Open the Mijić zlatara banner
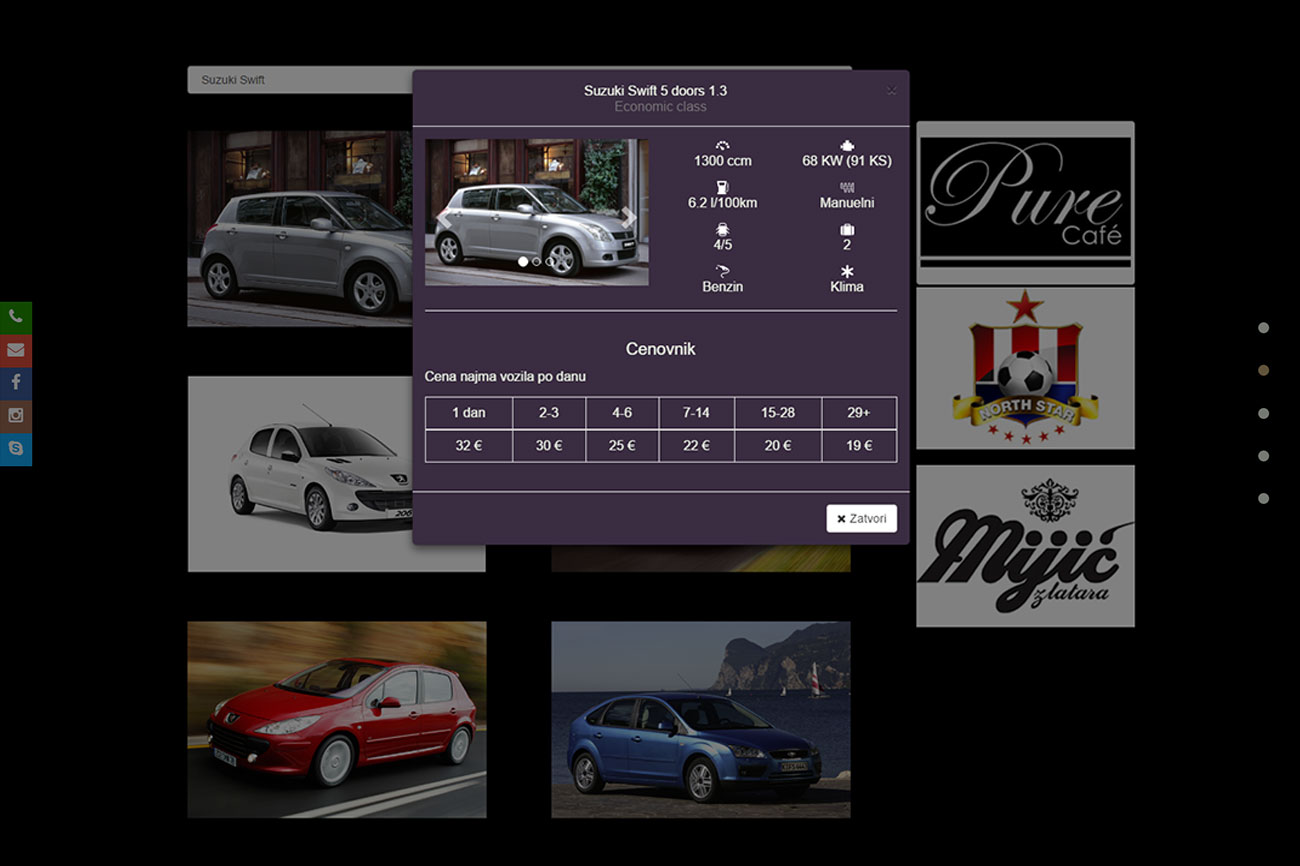This screenshot has height=866, width=1300. click(1025, 546)
